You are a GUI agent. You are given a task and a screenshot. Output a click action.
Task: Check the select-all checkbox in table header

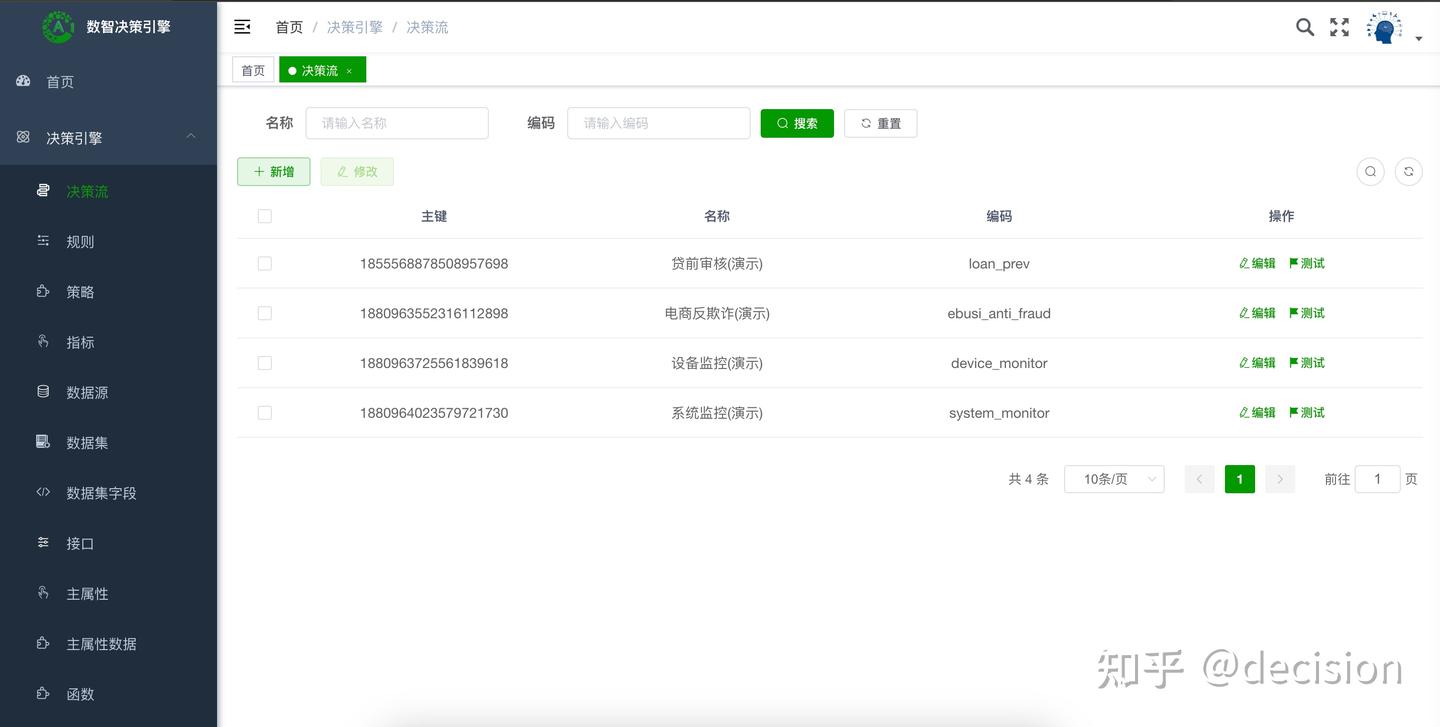[264, 215]
